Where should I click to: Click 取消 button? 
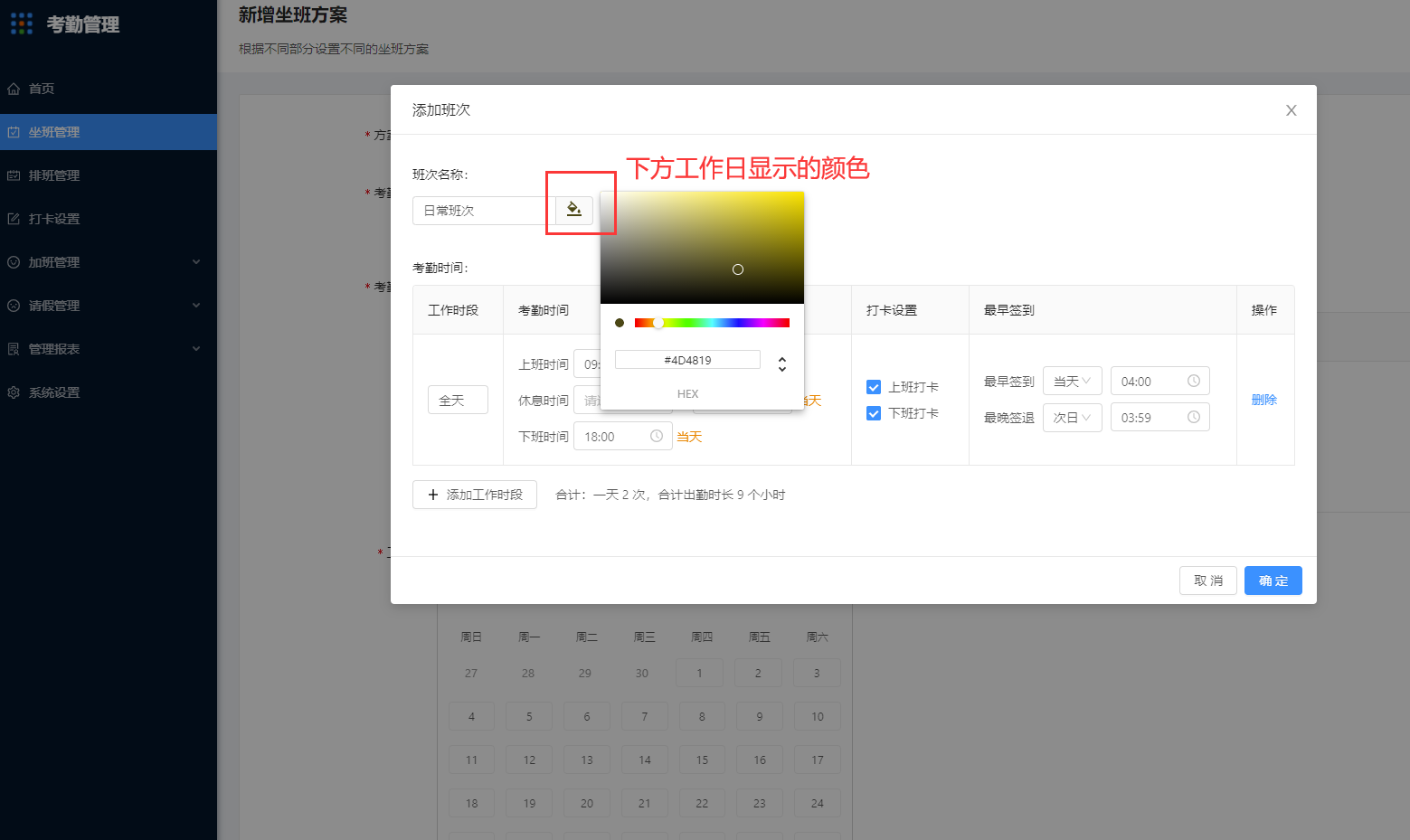pyautogui.click(x=1208, y=580)
